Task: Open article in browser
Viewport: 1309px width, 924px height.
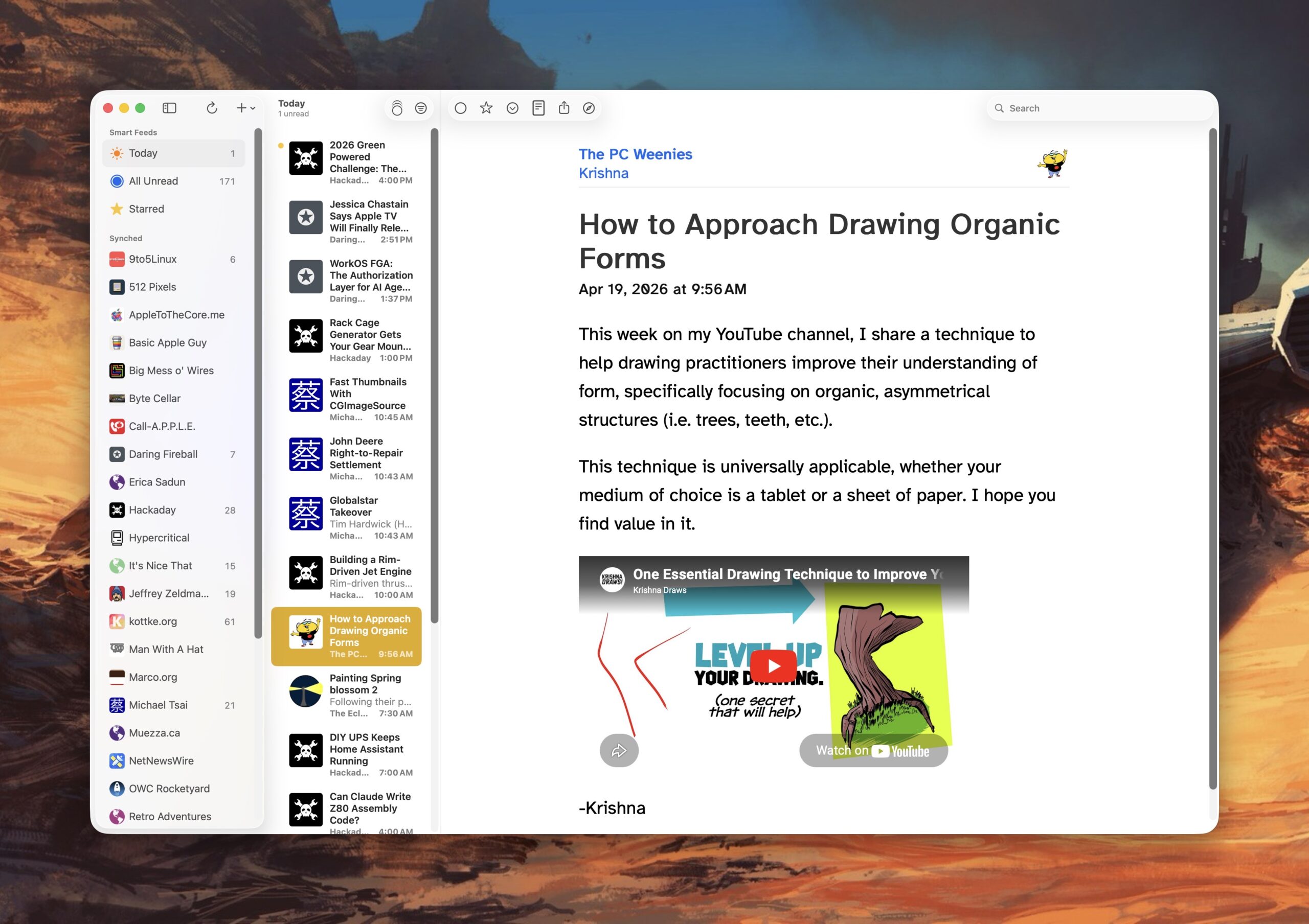Action: click(589, 108)
